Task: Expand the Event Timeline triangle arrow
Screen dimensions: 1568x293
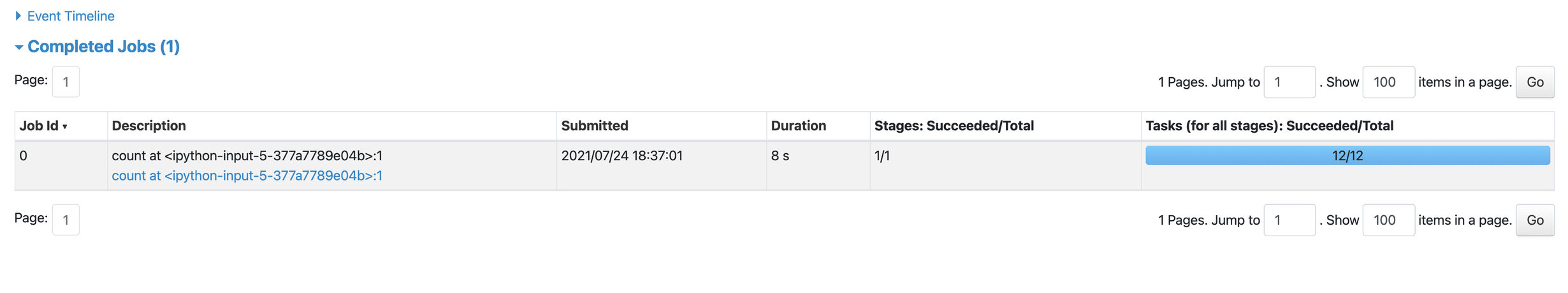Action: [18, 16]
